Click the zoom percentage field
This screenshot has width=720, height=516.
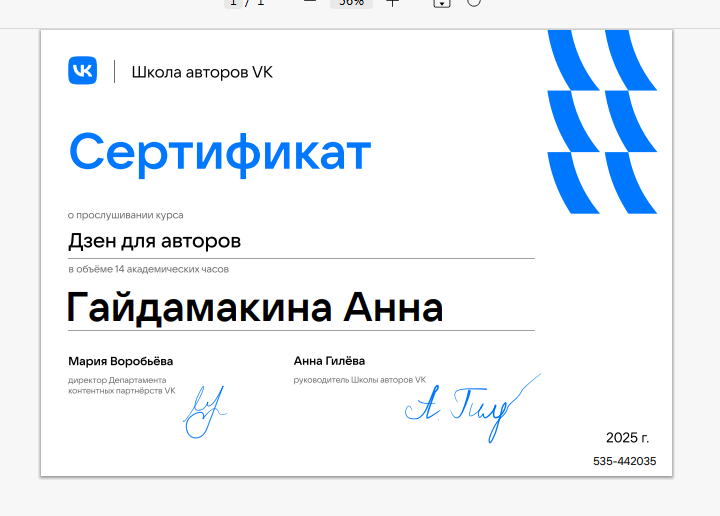(351, 3)
